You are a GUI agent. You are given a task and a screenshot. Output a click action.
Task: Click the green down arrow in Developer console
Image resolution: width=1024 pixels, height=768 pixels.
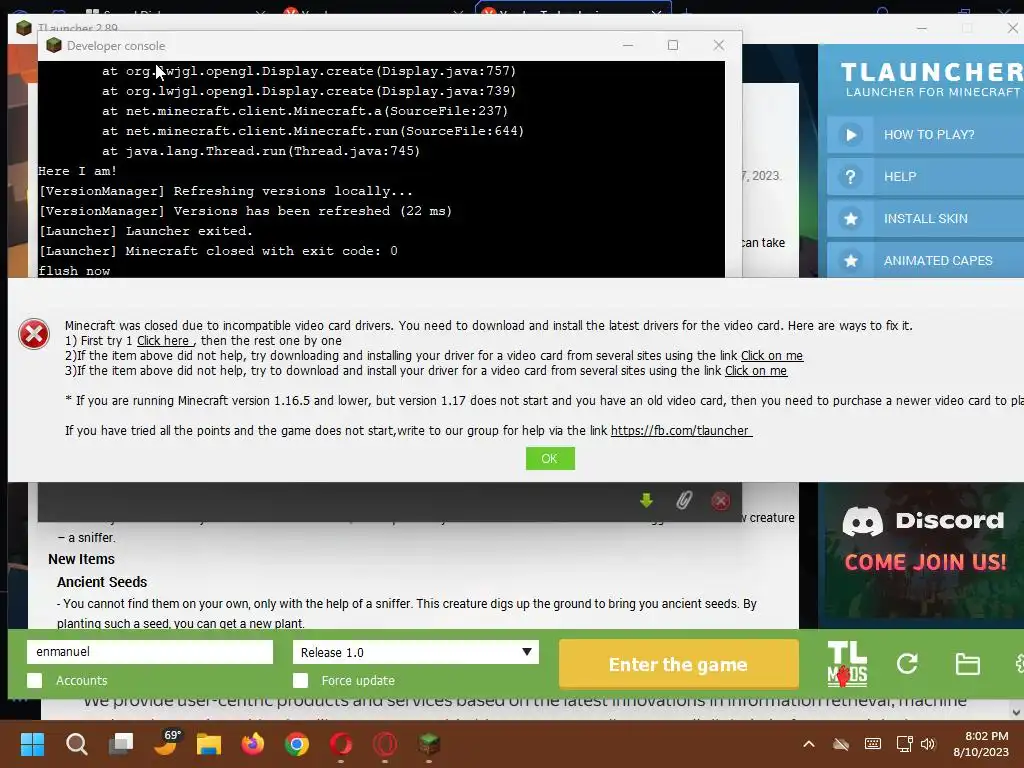[647, 501]
